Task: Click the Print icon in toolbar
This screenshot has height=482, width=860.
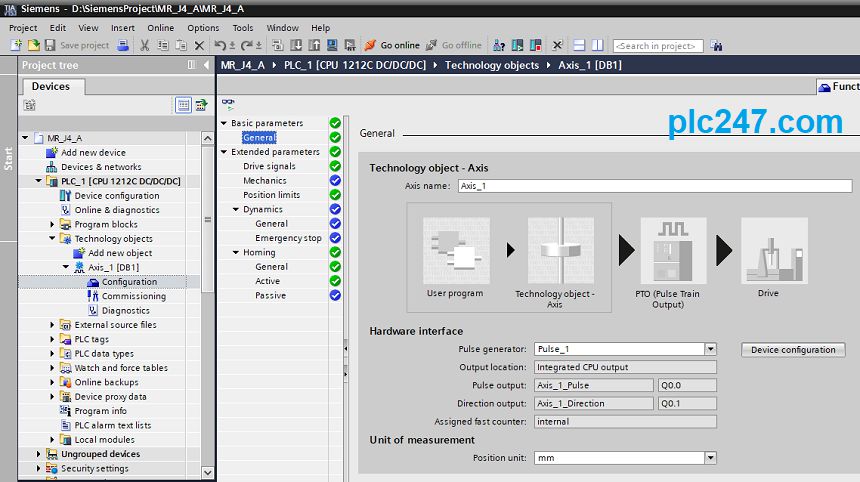Action: click(123, 45)
